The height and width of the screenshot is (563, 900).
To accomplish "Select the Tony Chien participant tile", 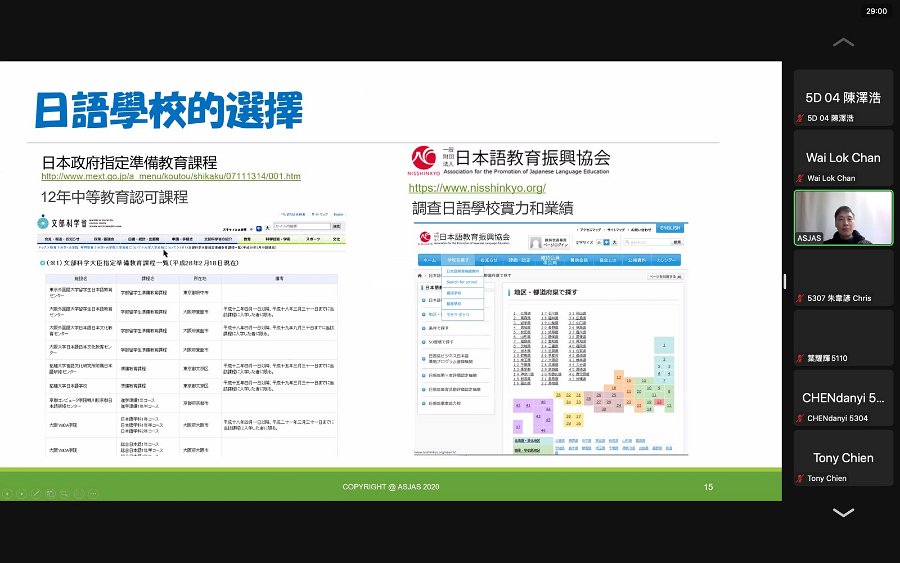I will (843, 458).
